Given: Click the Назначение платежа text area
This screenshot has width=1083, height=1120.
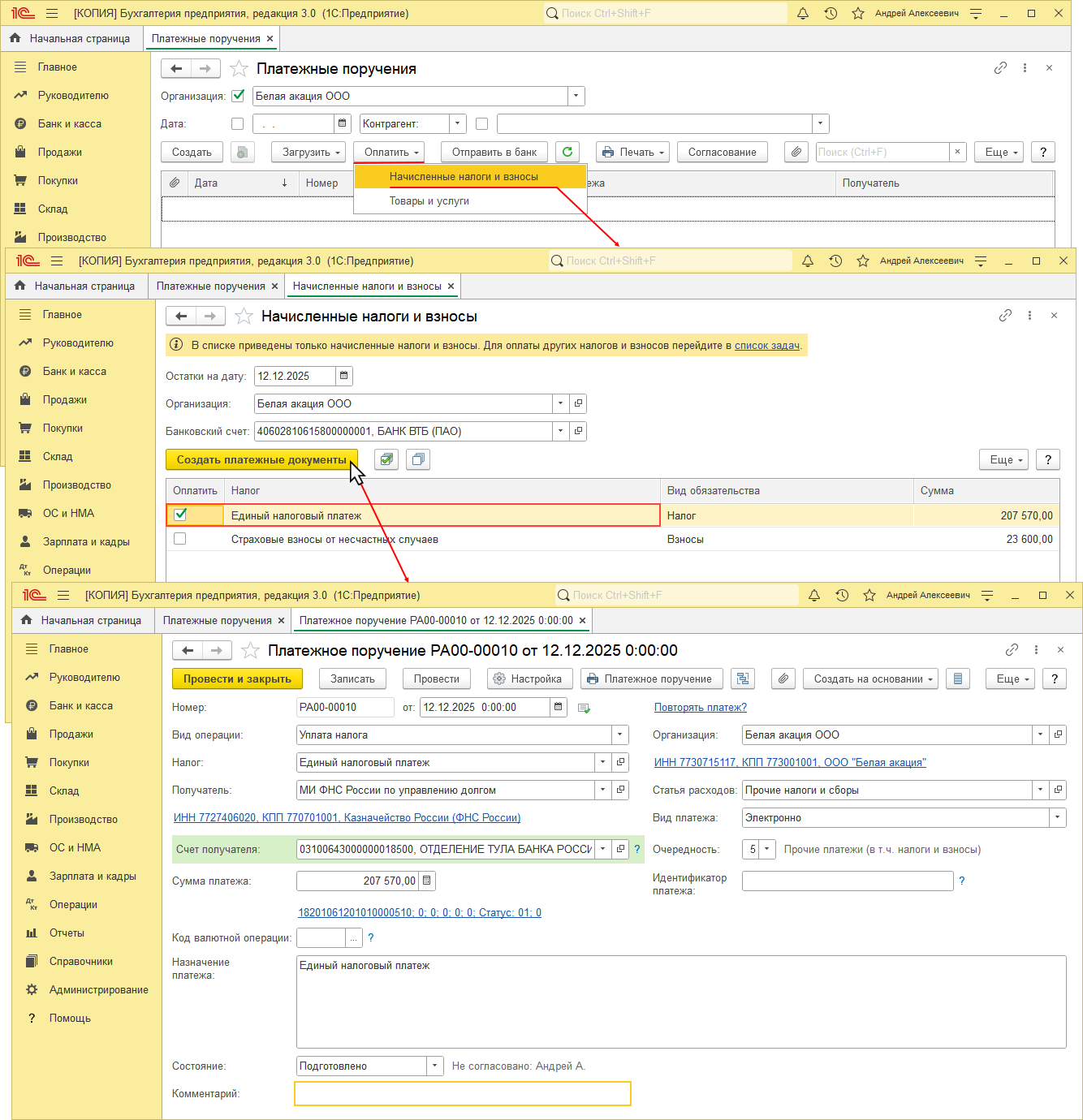Looking at the screenshot, I should [x=681, y=1002].
